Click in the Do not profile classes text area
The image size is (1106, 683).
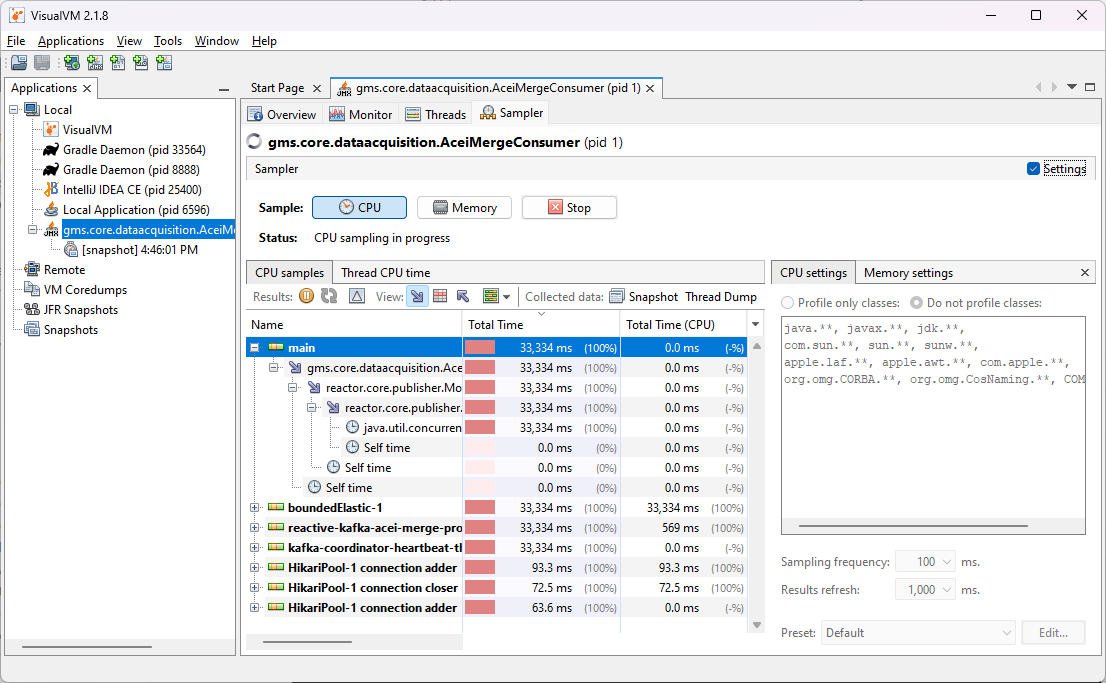[933, 425]
